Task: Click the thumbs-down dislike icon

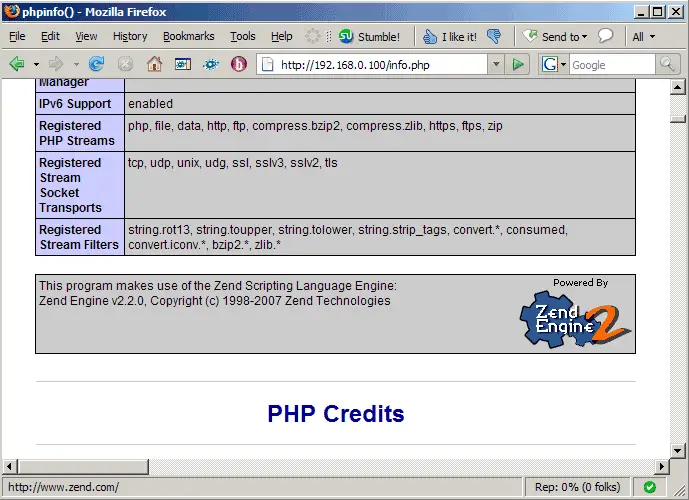Action: 494,36
